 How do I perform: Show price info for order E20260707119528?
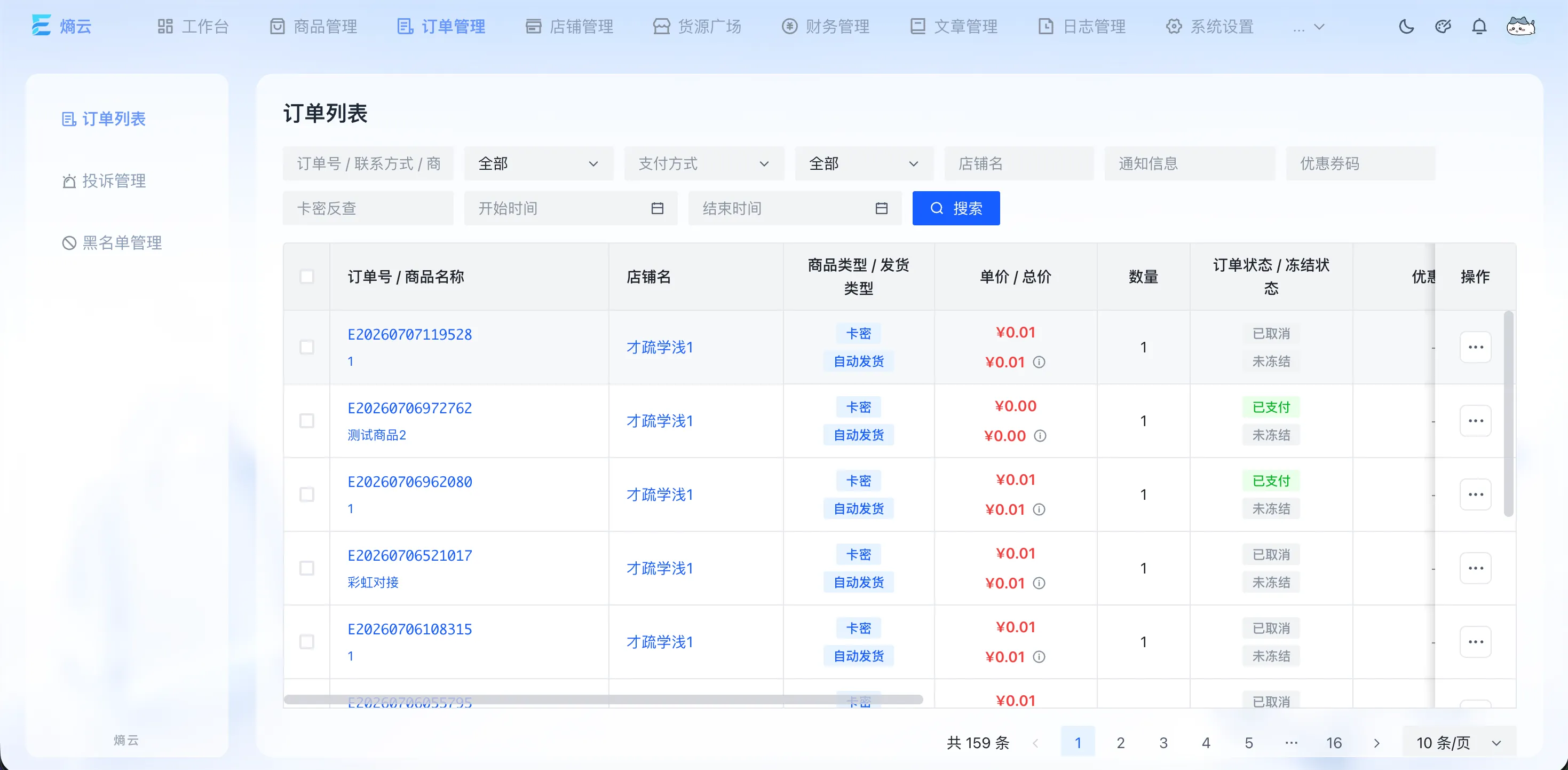(x=1039, y=363)
